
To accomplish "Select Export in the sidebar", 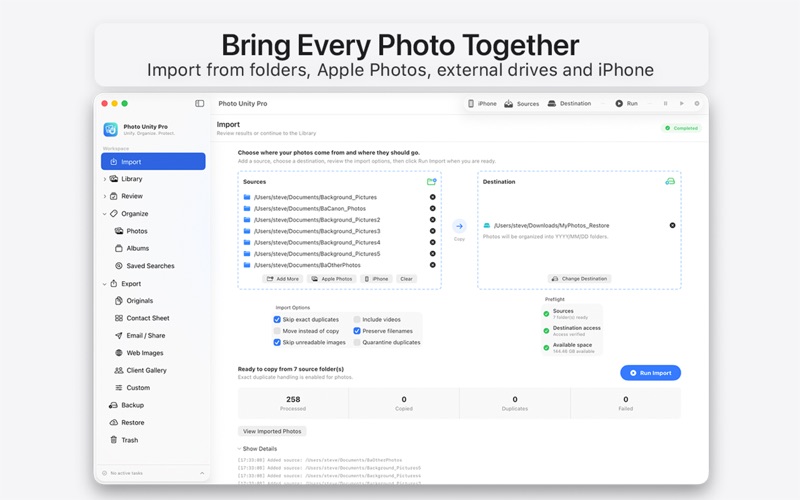I will click(131, 284).
